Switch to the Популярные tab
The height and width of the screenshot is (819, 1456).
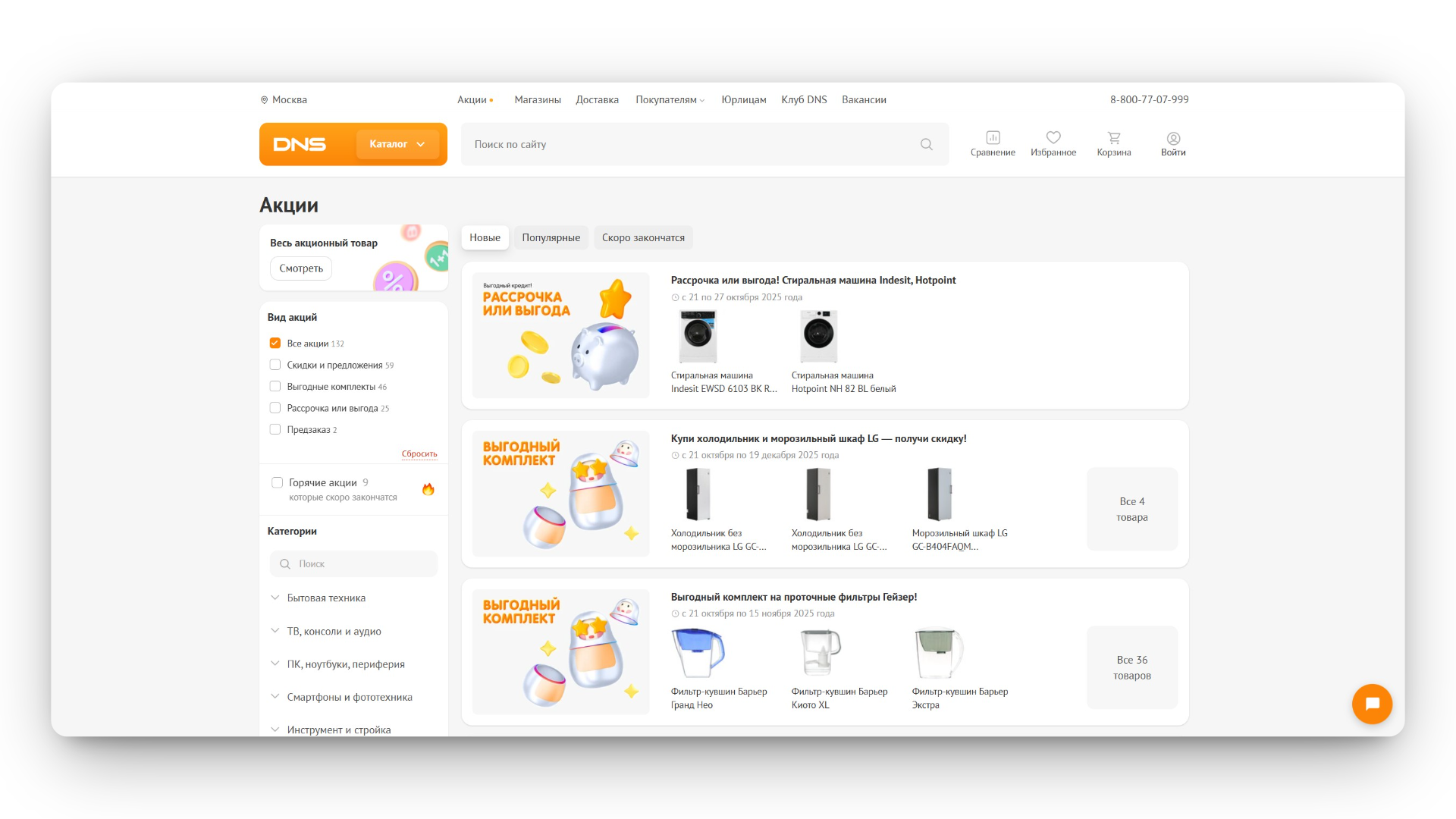click(551, 238)
